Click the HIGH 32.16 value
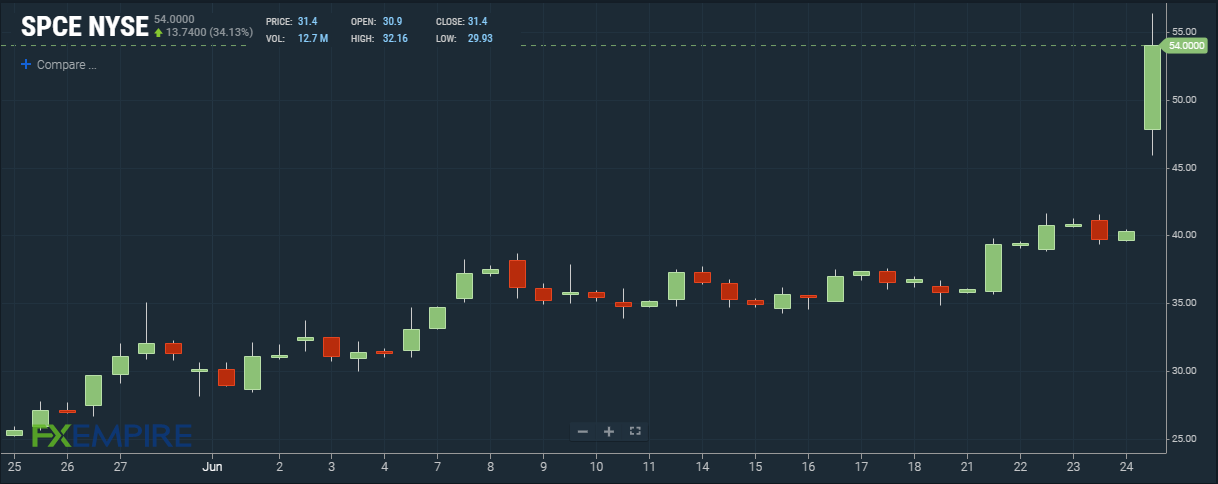The height and width of the screenshot is (484, 1218). point(394,39)
